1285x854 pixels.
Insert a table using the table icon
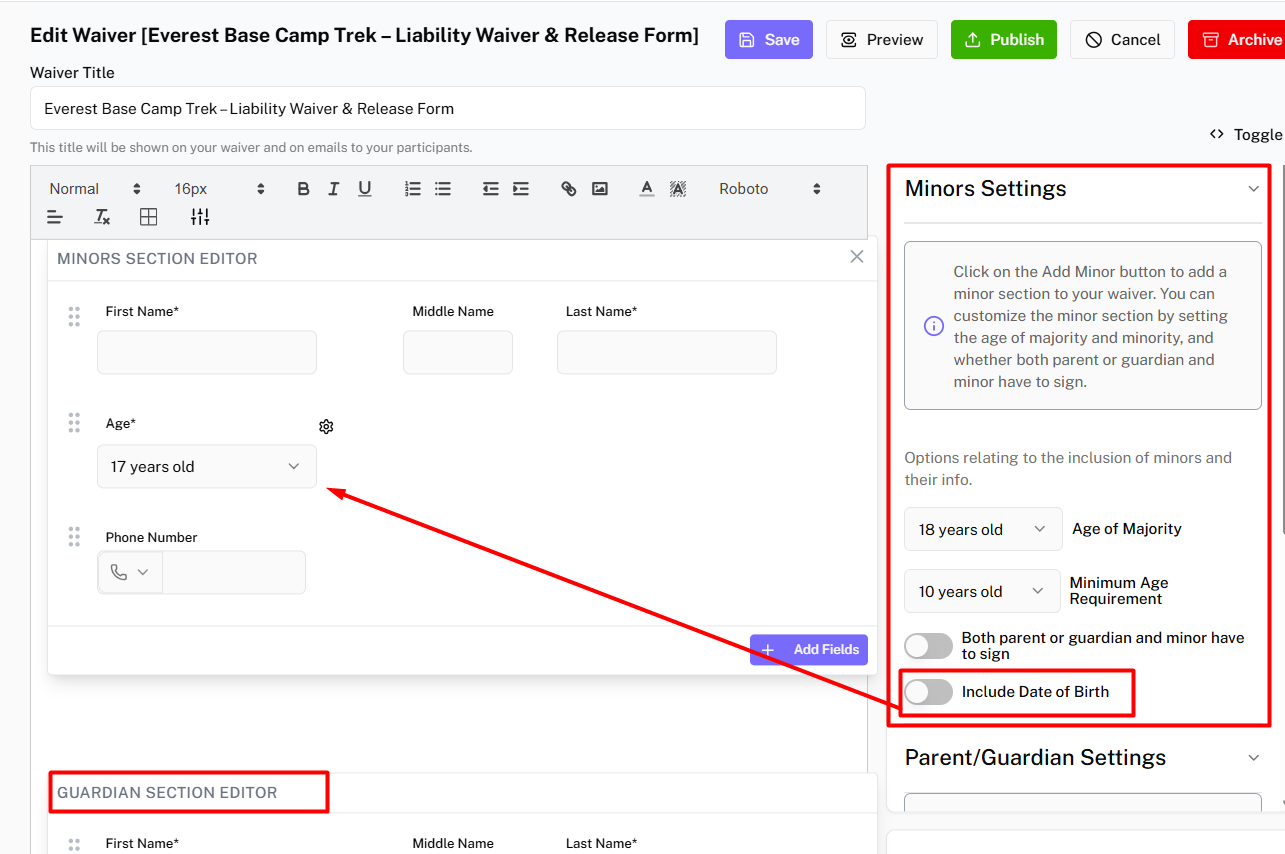coord(149,217)
